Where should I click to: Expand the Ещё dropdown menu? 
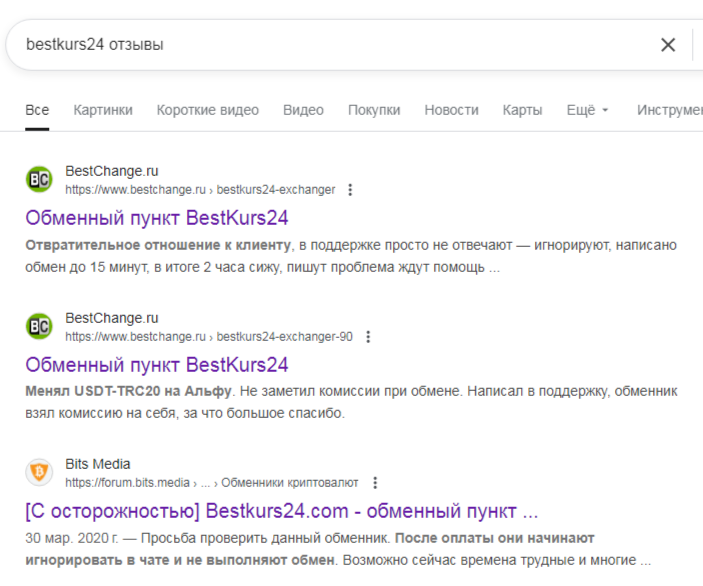click(x=587, y=110)
